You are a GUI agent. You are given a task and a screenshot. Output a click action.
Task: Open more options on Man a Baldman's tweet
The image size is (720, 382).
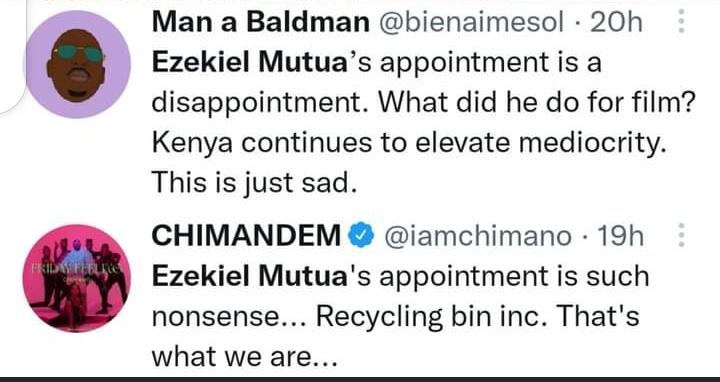[x=681, y=22]
